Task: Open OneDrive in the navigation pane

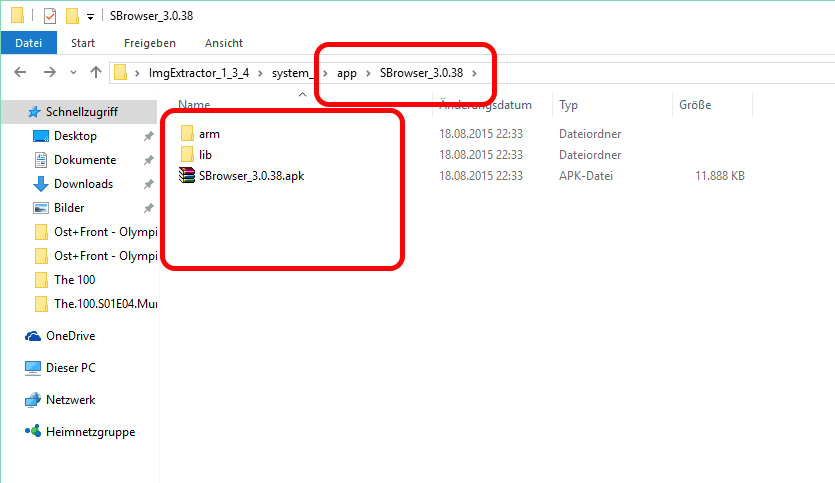Action: (70, 336)
